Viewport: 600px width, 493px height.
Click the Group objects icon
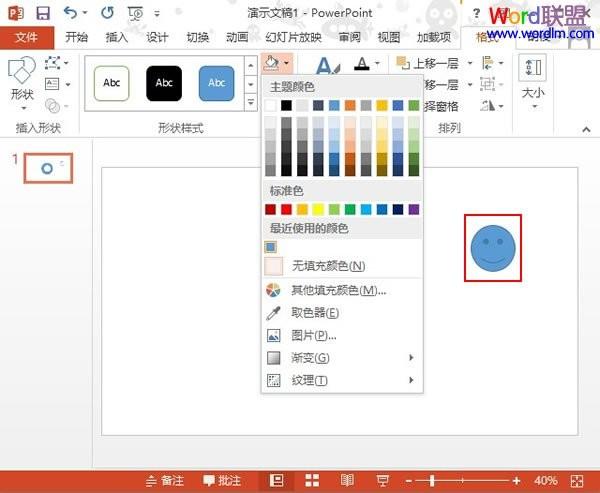click(x=487, y=84)
